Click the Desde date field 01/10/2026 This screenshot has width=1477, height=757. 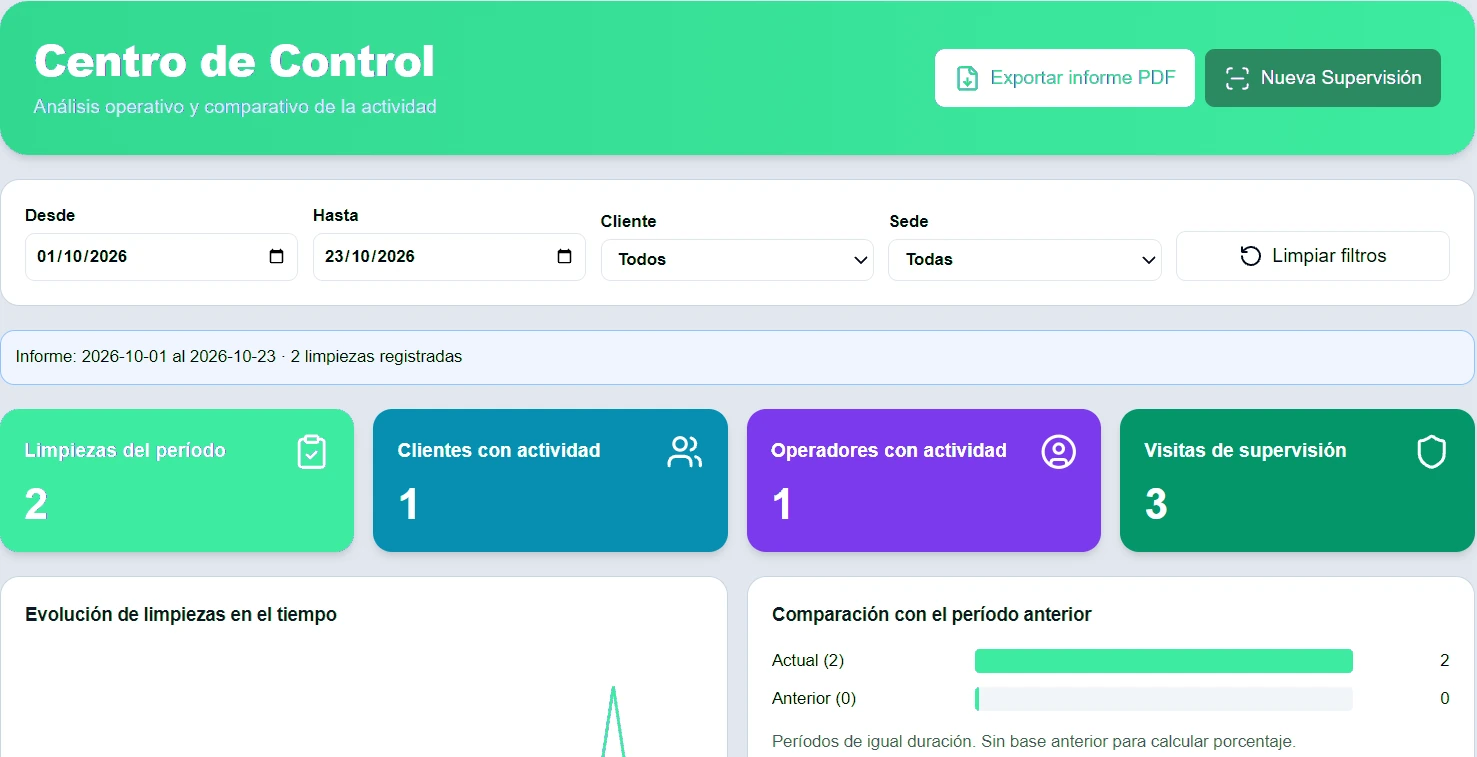[x=161, y=257]
